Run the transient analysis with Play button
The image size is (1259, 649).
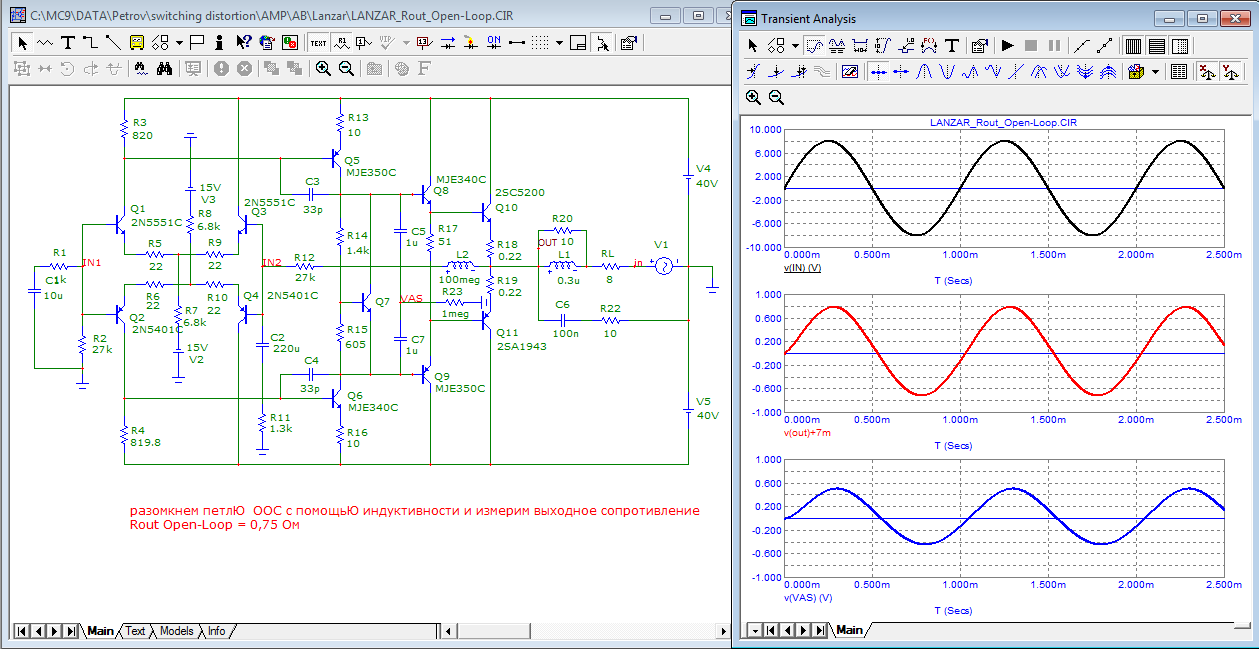point(1007,46)
